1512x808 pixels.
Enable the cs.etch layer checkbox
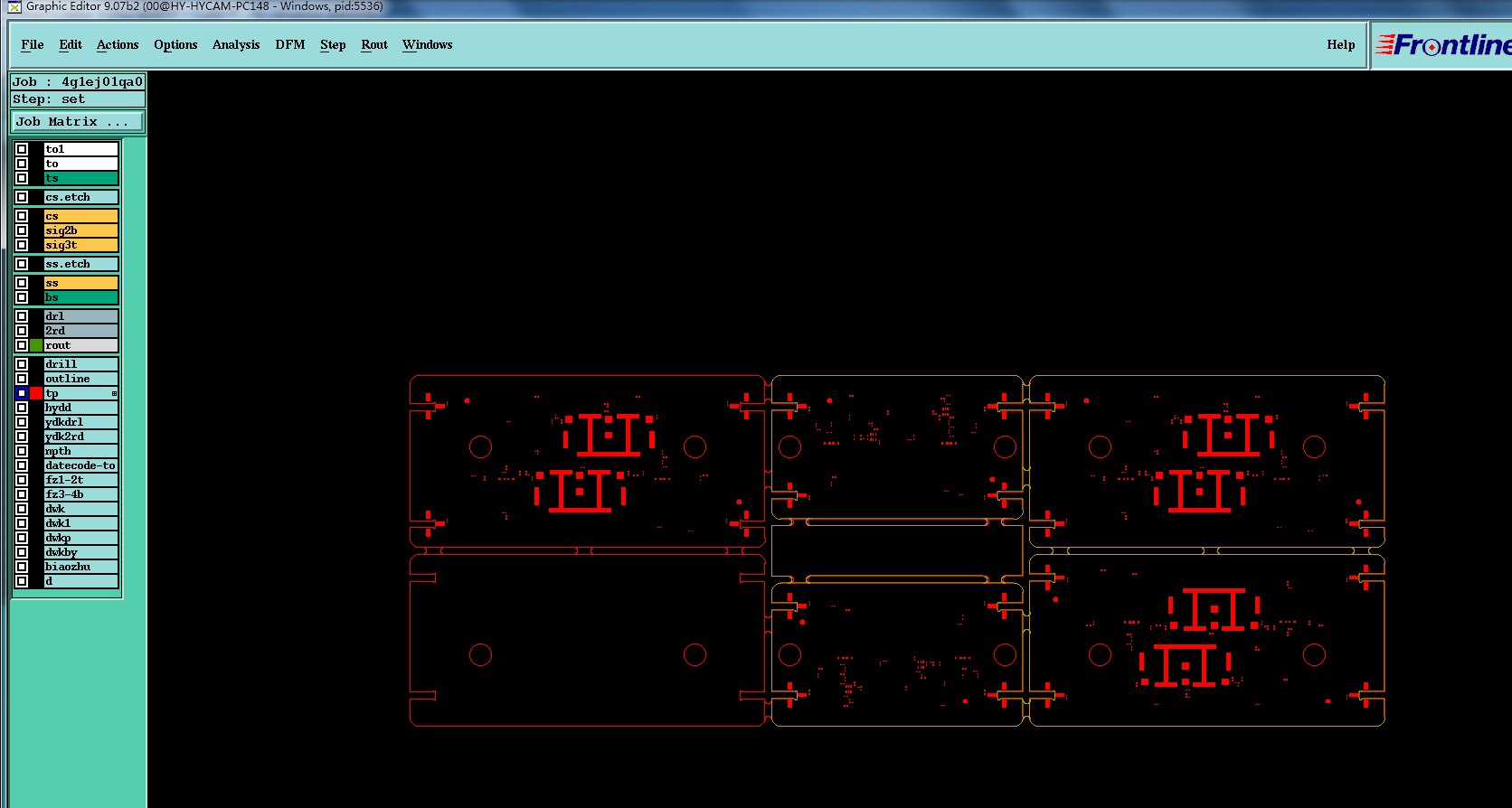(x=22, y=197)
